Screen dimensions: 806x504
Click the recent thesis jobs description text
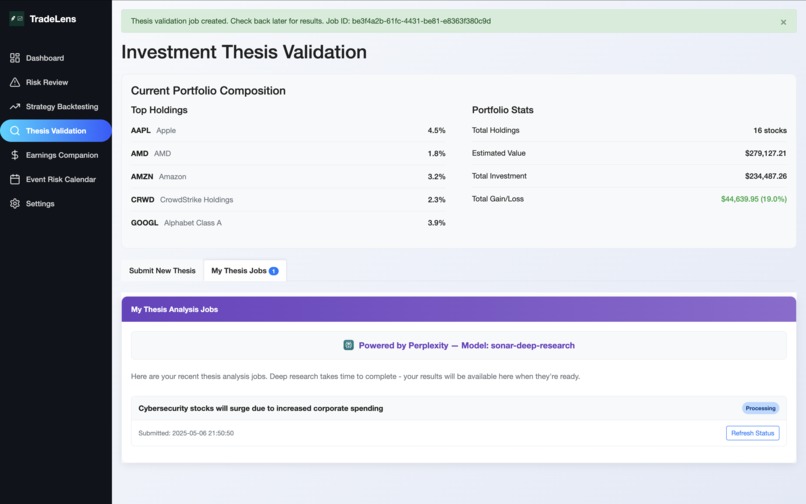point(355,376)
